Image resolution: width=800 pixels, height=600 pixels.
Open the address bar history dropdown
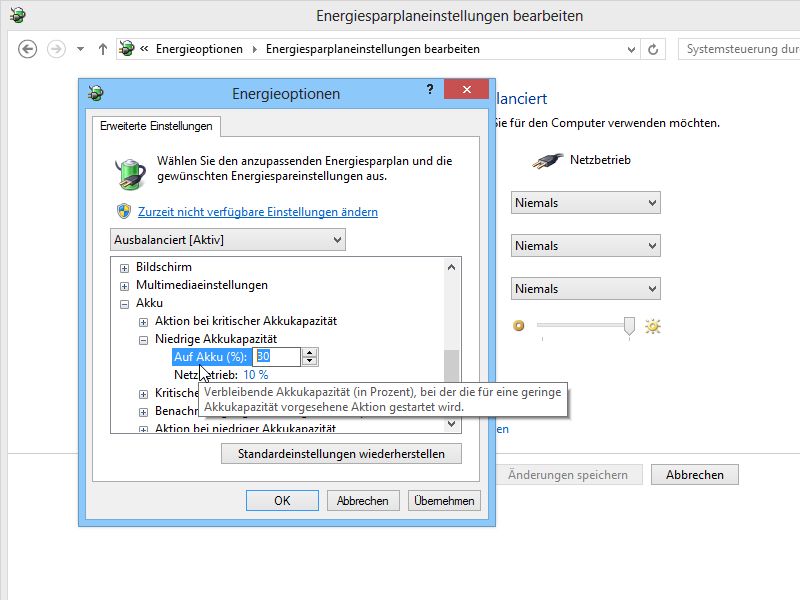pos(631,49)
